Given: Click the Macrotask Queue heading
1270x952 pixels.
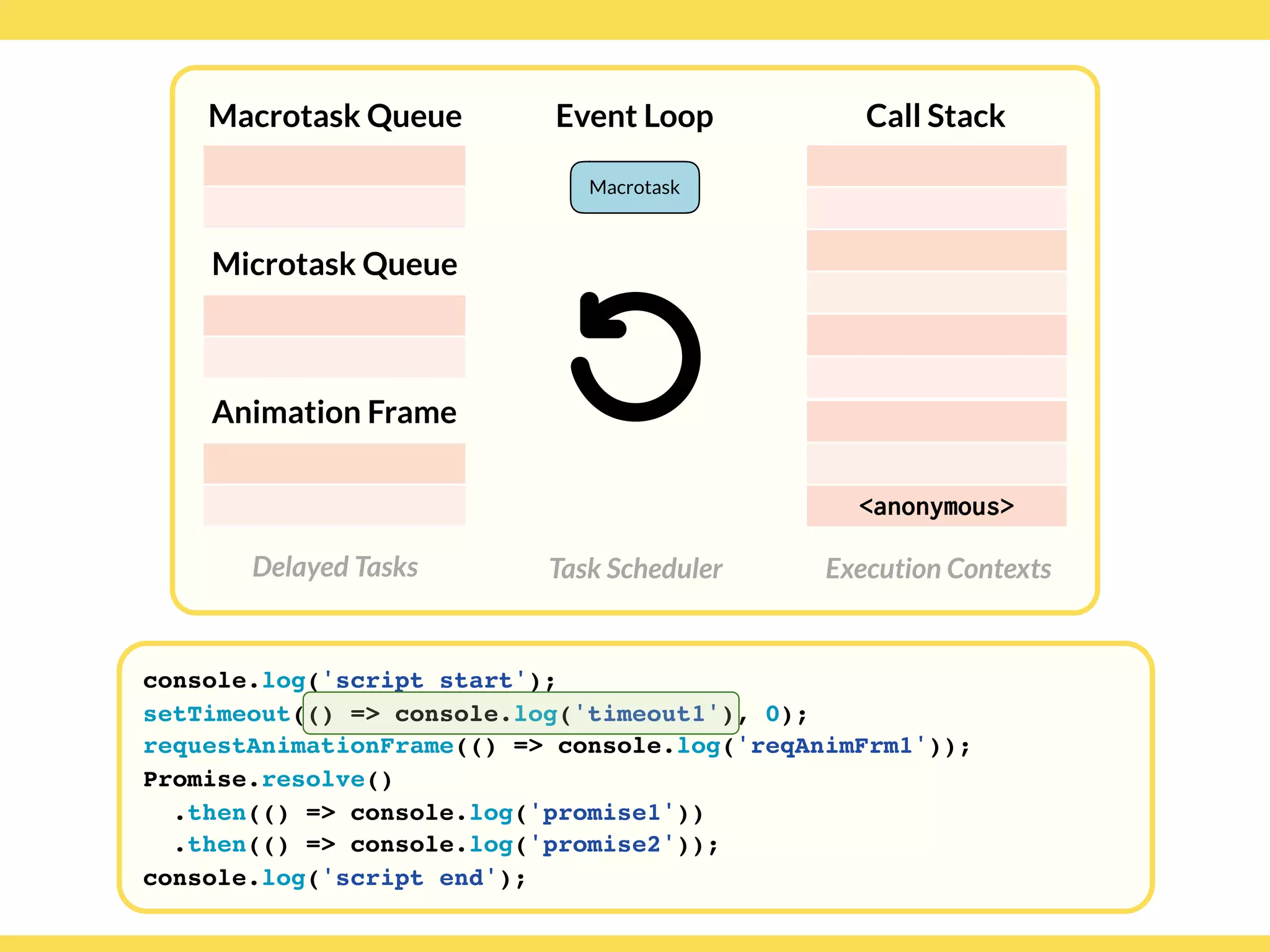Looking at the screenshot, I should [335, 116].
